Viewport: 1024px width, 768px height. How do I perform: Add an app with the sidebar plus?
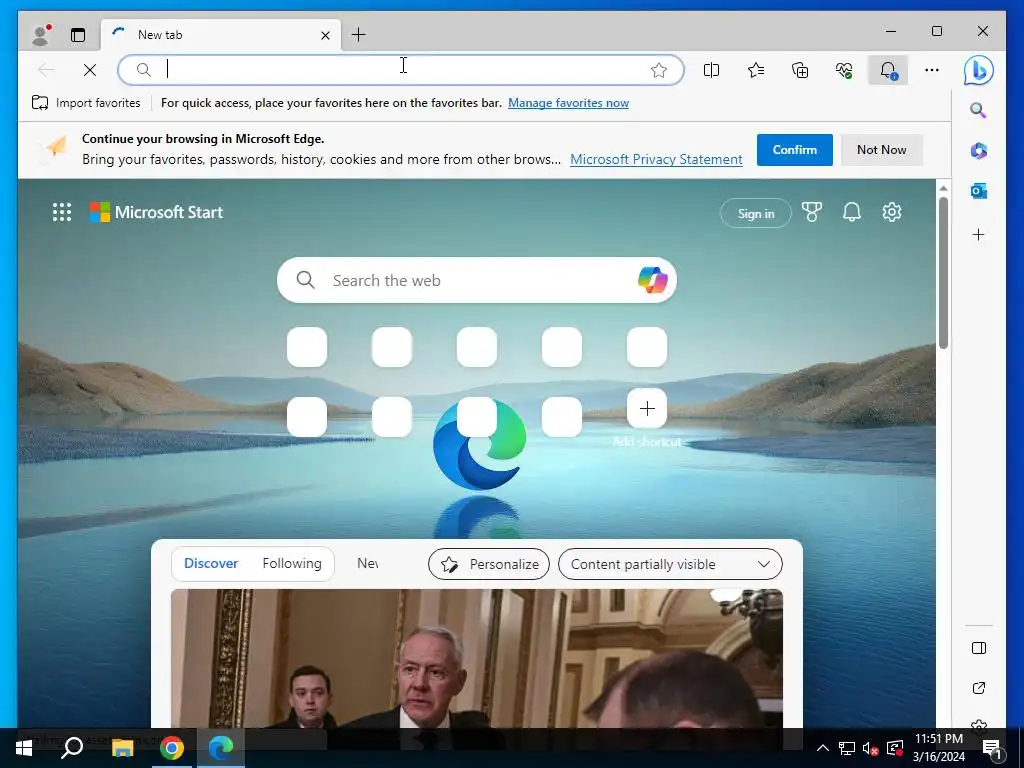click(x=978, y=234)
